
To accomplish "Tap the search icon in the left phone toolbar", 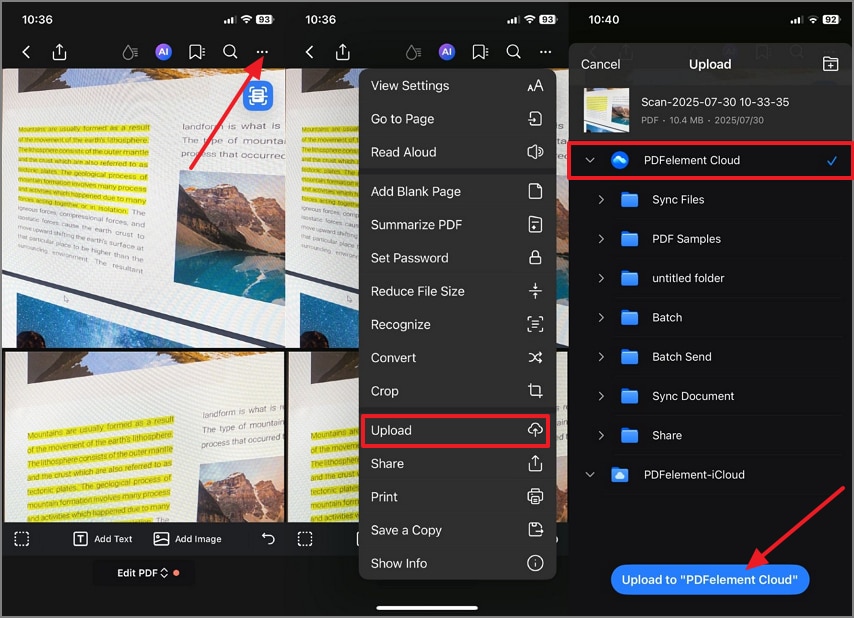I will pos(230,52).
